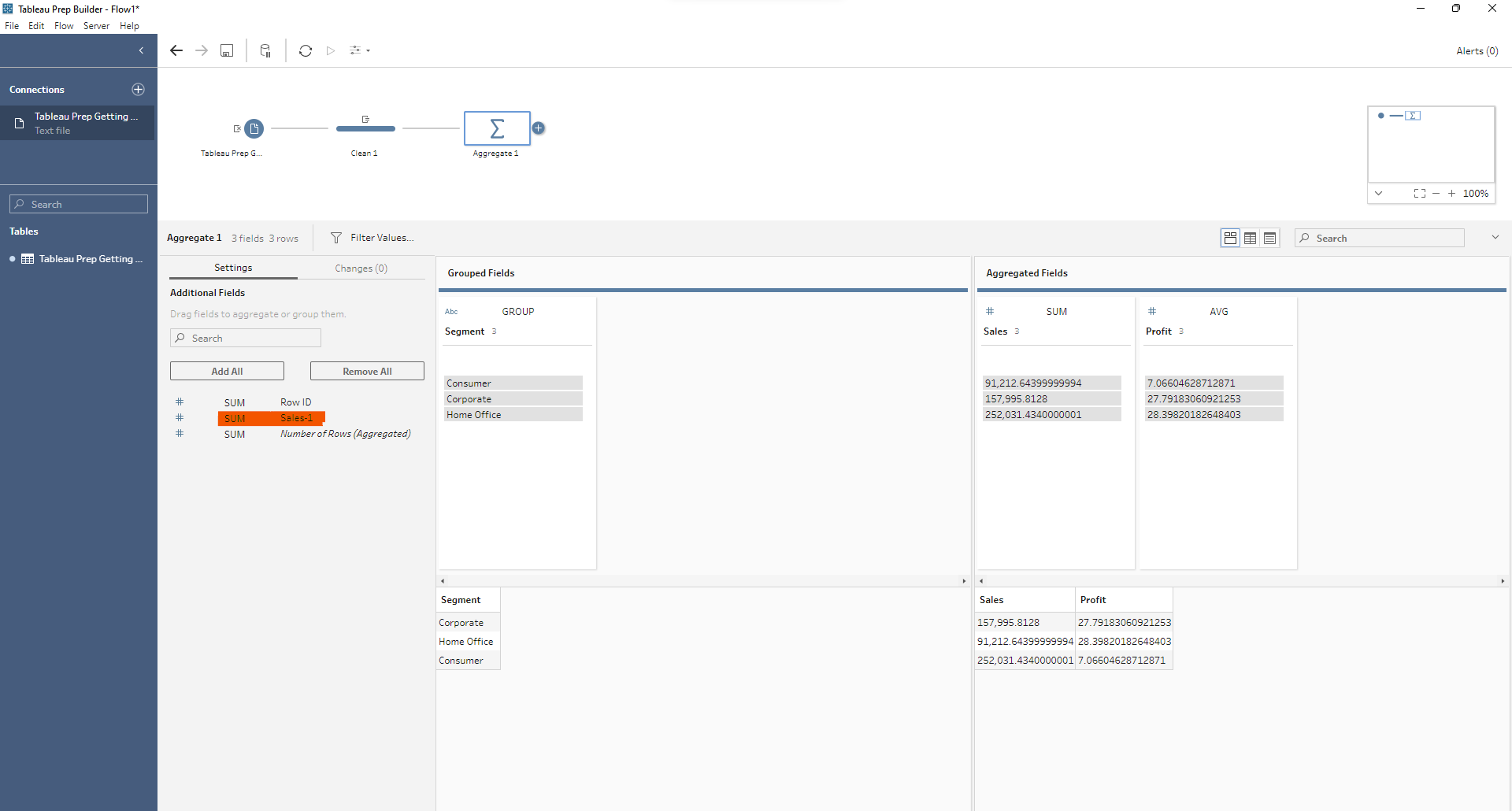The image size is (1512, 811).
Task: Change SUM aggregation for Row ID
Action: (235, 402)
